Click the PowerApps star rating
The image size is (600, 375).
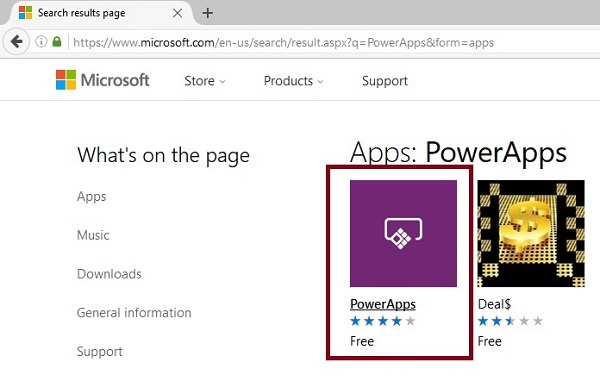[x=383, y=321]
